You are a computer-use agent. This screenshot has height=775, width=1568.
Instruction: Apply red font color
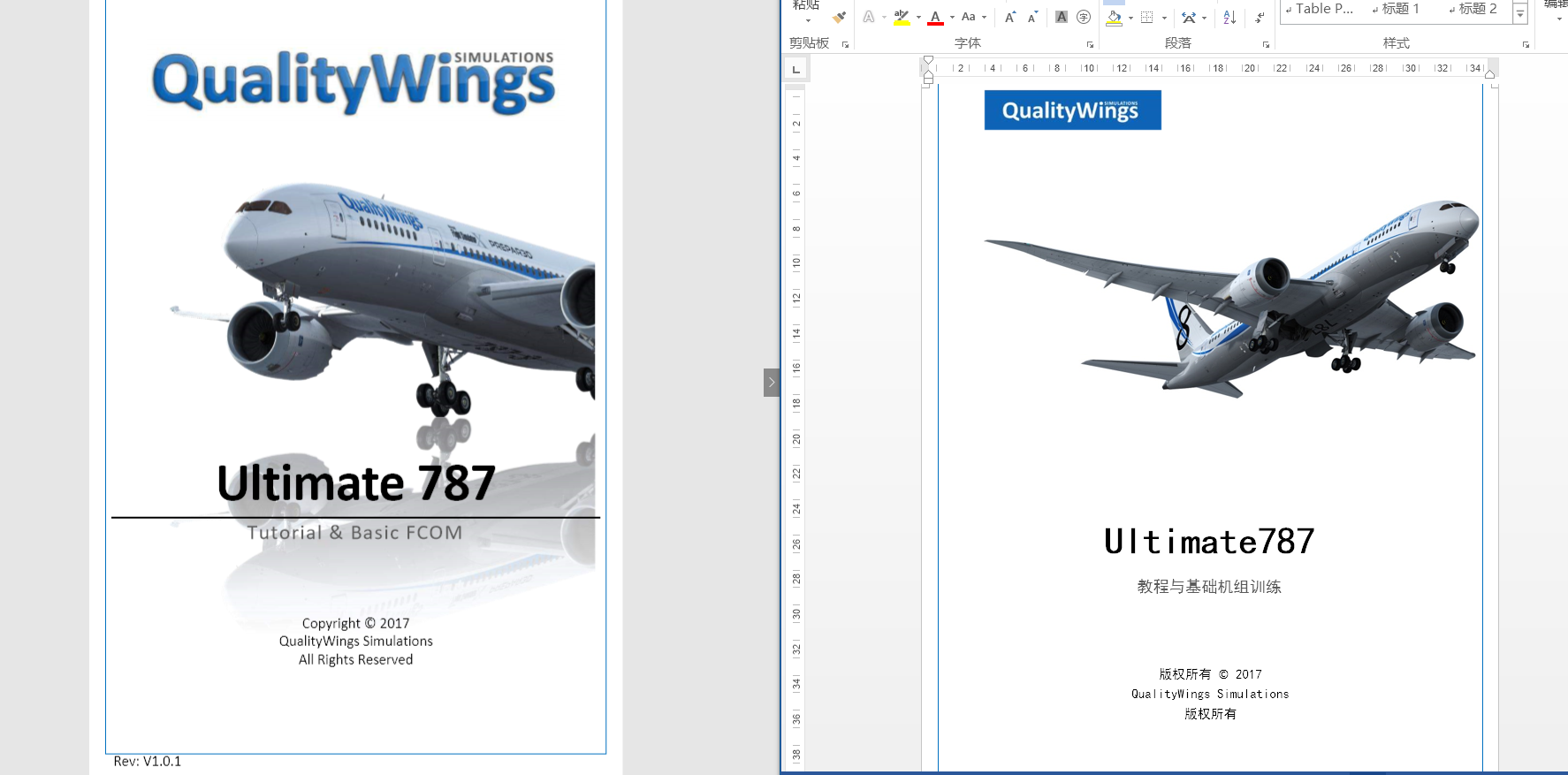935,17
